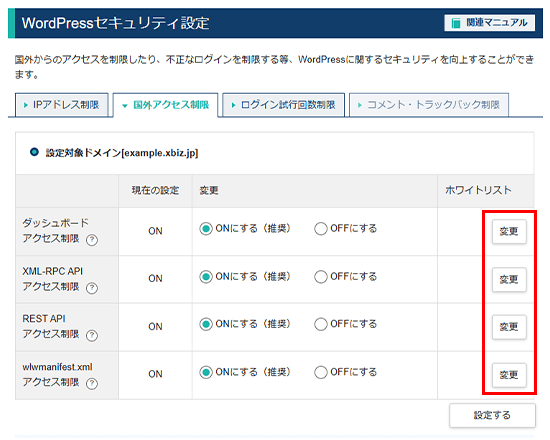Screen dimensions: 550x440
Task: Click the ホワイトリスト column header
Action: pos(478,190)
